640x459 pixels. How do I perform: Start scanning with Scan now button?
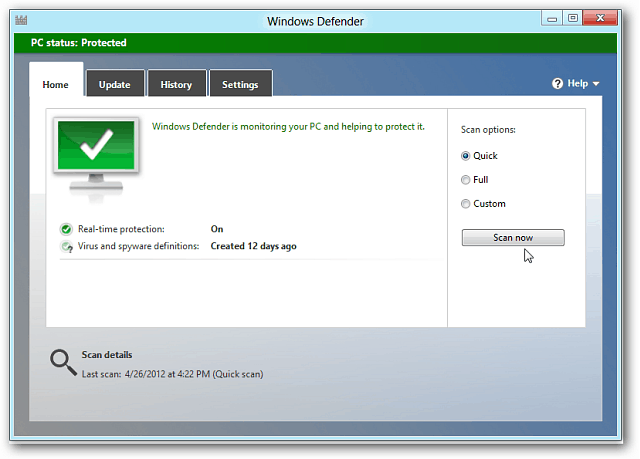pos(513,237)
